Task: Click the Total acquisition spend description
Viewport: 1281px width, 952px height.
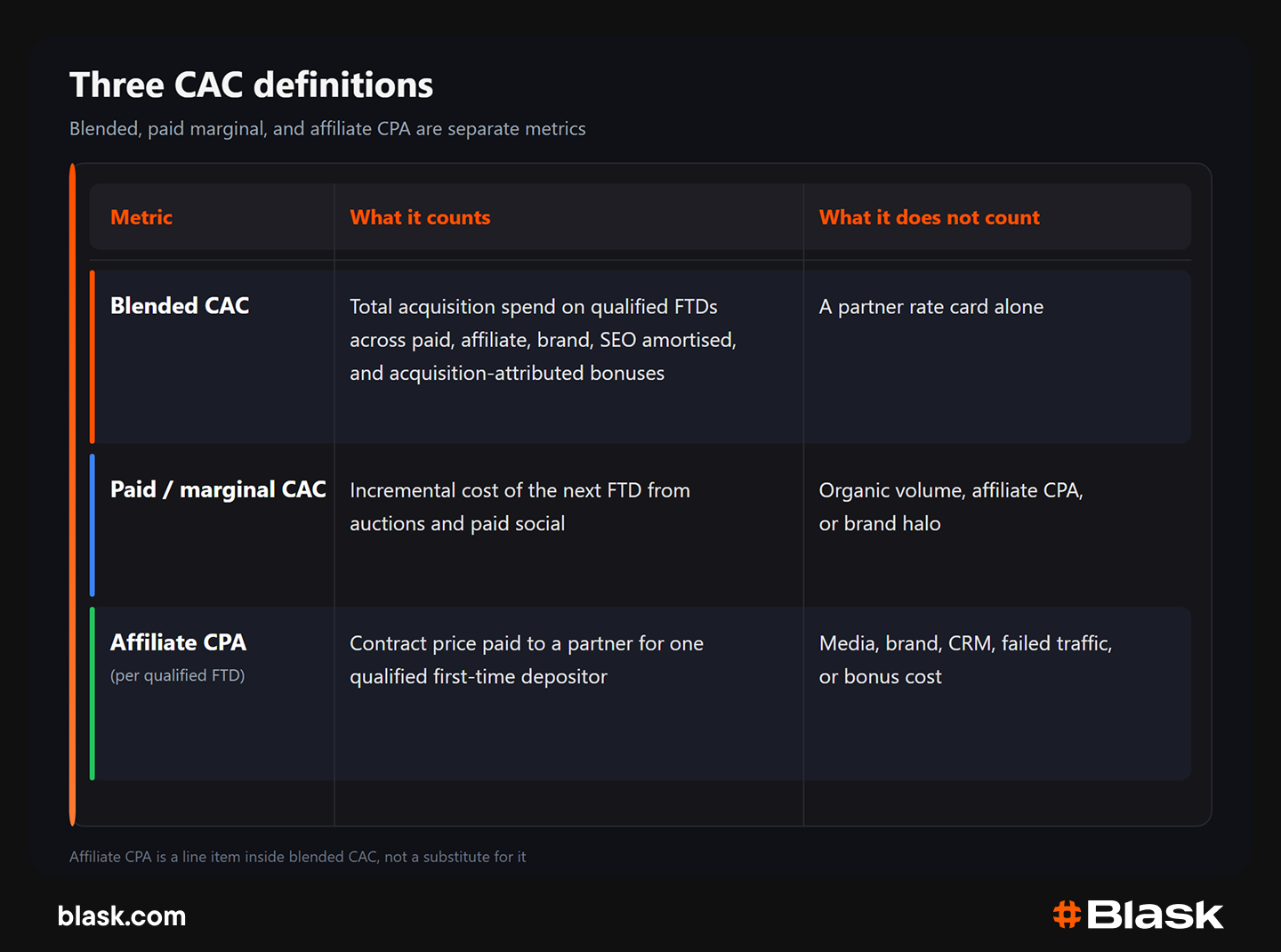Action: [543, 340]
